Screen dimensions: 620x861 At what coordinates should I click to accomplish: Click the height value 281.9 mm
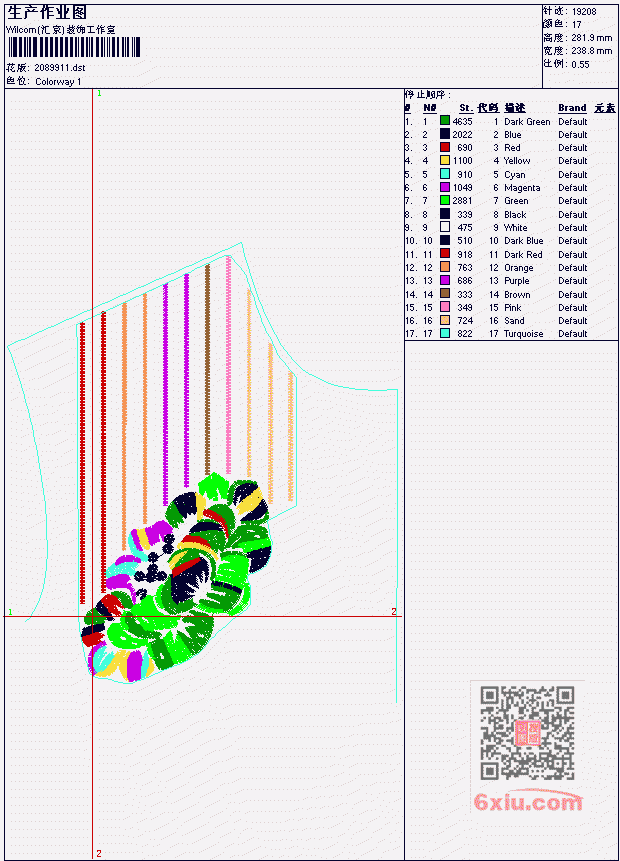point(592,38)
